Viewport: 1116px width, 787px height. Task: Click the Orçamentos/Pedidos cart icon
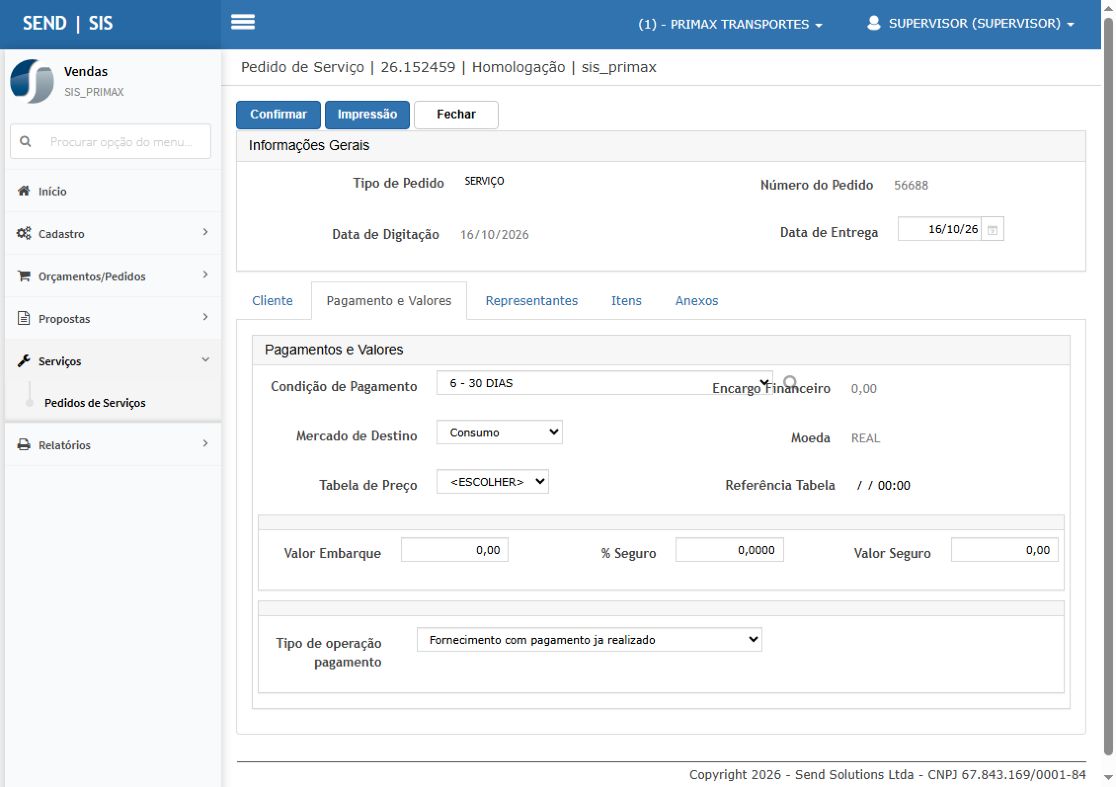[23, 276]
